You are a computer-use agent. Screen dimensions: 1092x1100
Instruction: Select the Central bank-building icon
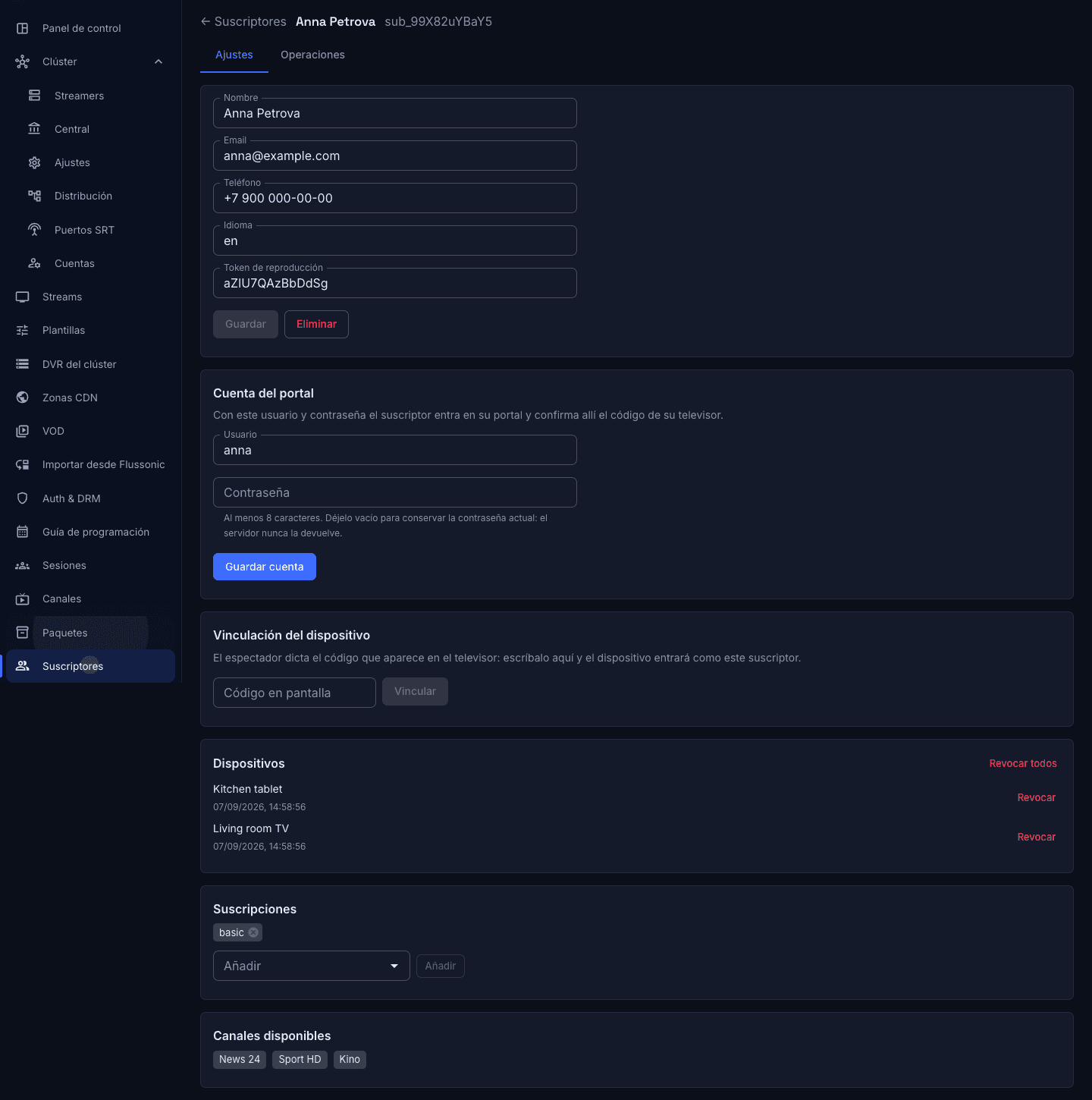point(34,129)
